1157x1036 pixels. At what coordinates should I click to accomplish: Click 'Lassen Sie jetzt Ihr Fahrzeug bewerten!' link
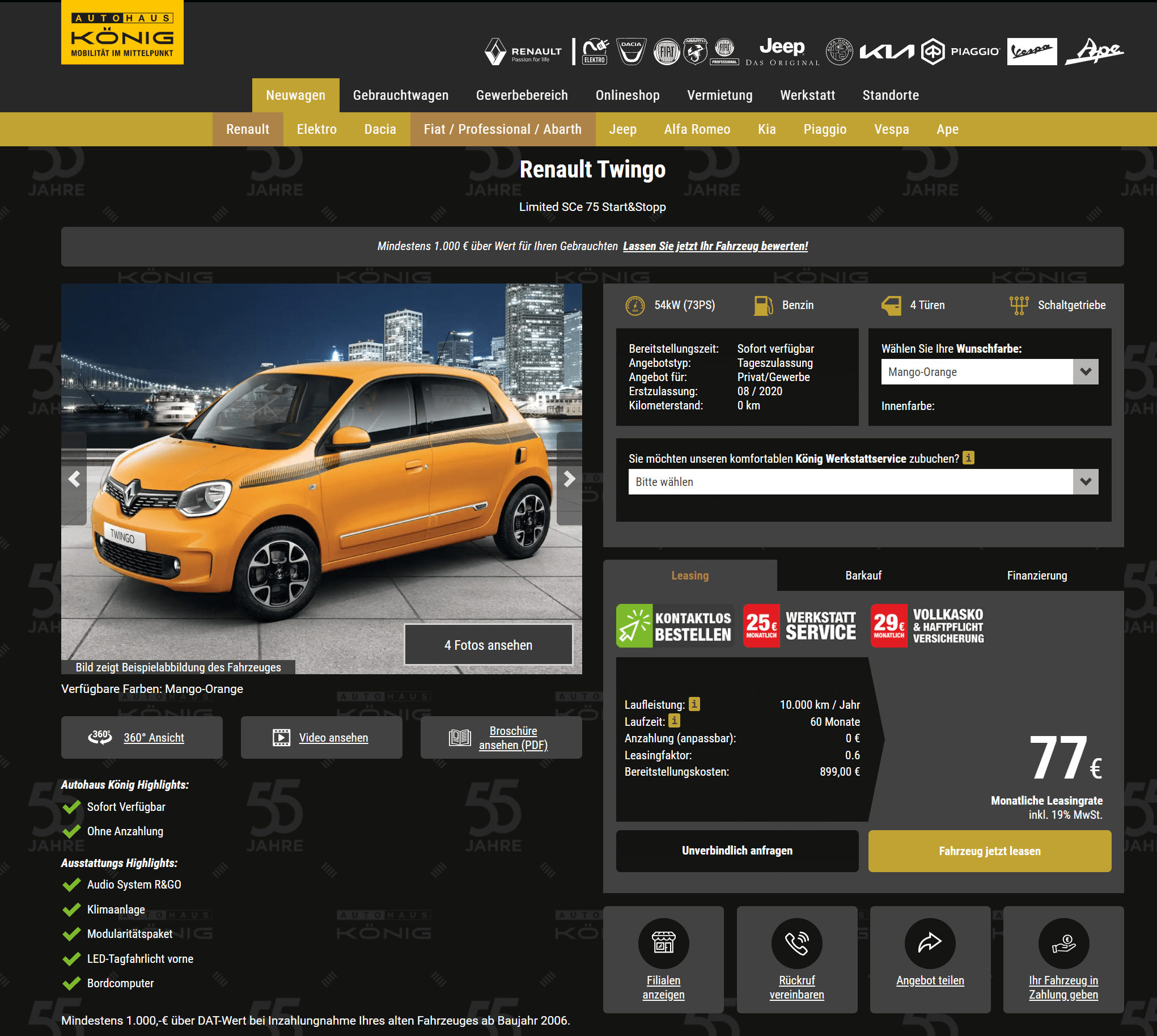715,246
